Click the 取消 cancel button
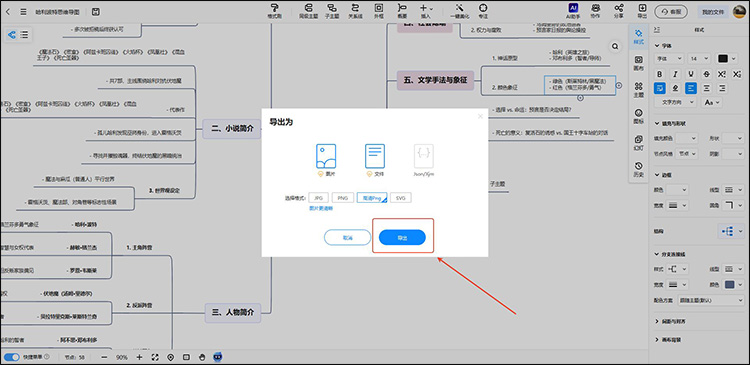750x365 pixels. [347, 237]
